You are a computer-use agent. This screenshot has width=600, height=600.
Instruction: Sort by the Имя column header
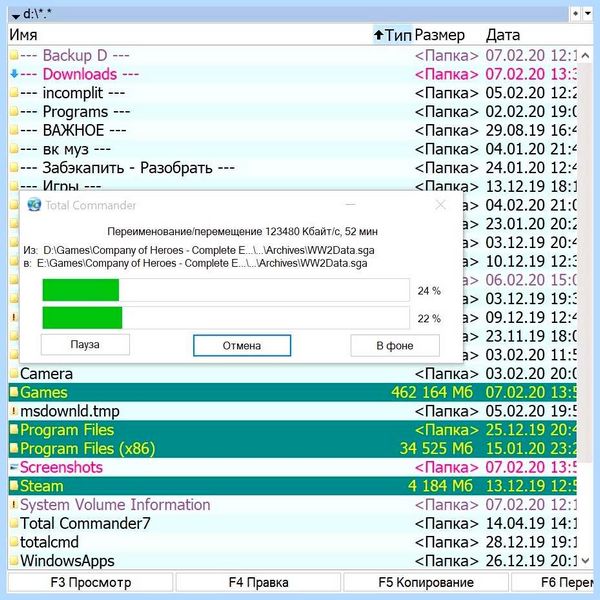tap(23, 35)
